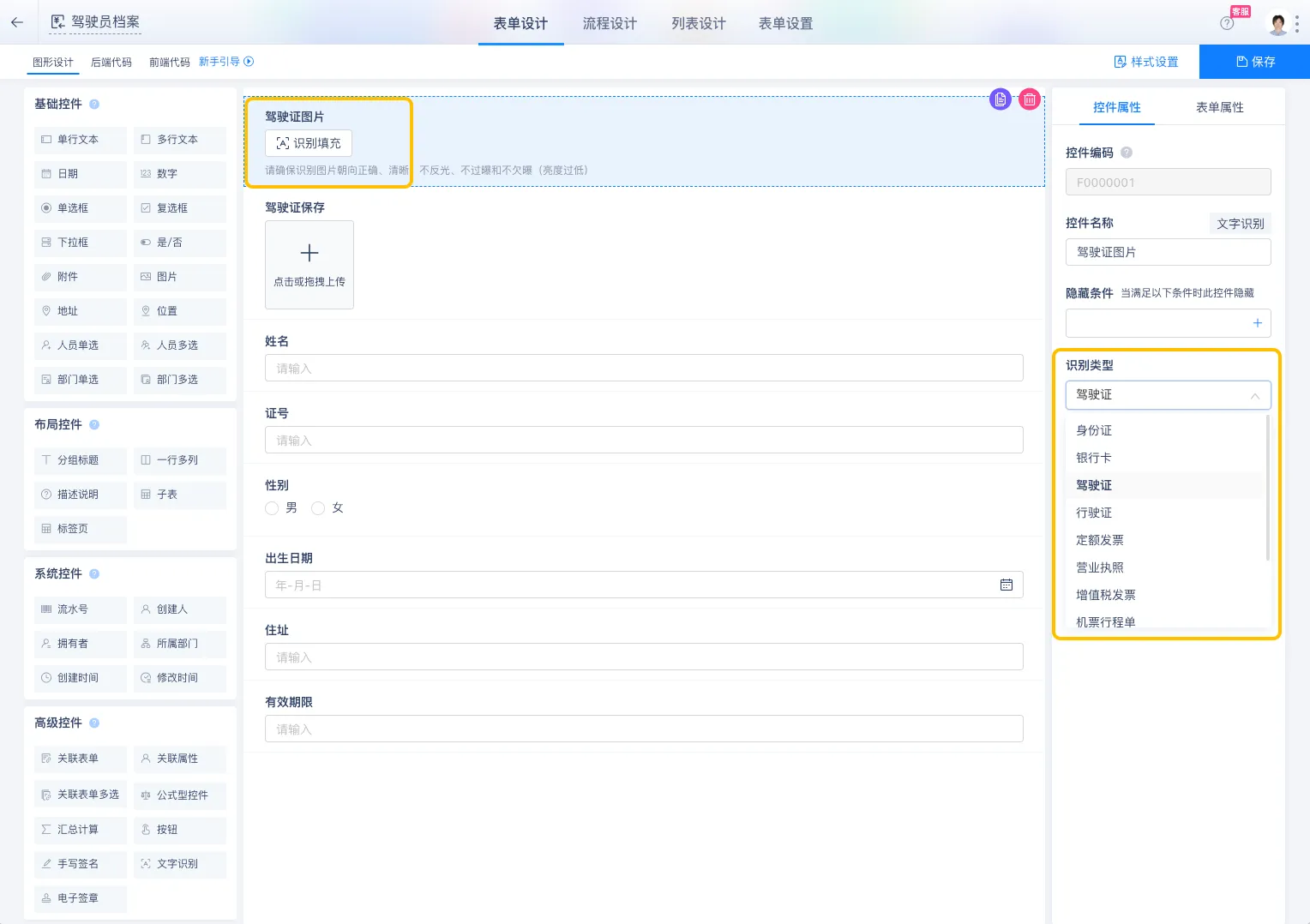Click the 住址 input field

pos(644,657)
